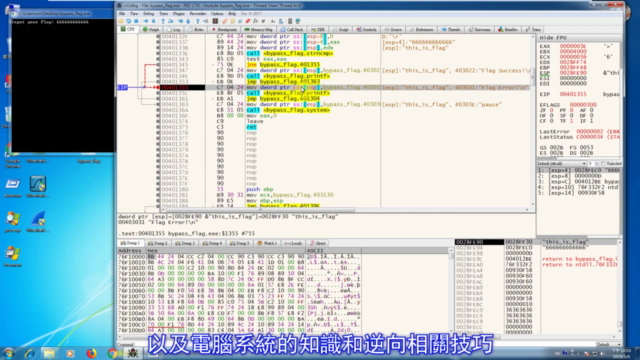Toggle breakpoint bullet at address 00401380
The width and height of the screenshot is (640, 360).
click(x=158, y=189)
